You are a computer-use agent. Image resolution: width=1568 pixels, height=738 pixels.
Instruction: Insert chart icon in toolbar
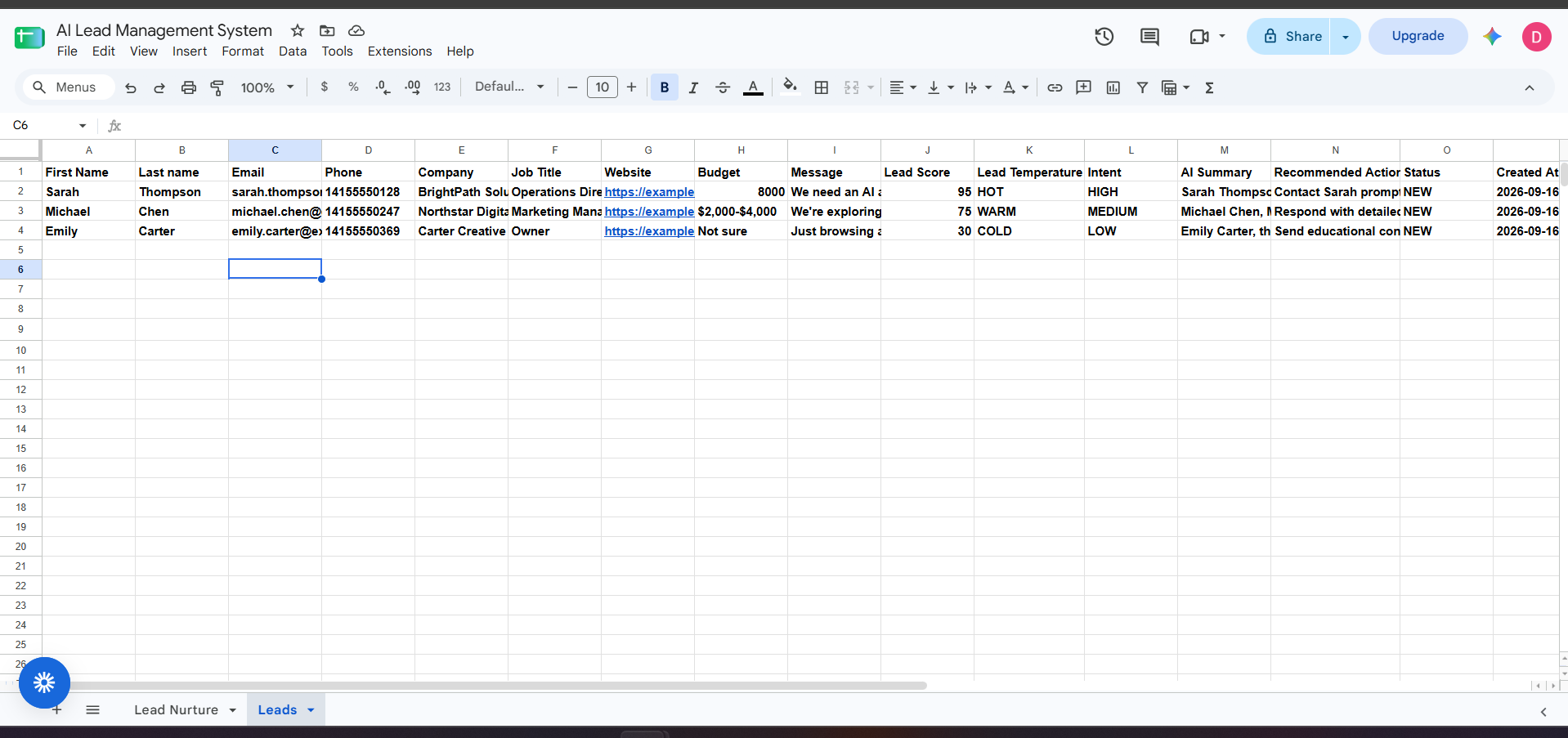[1113, 87]
